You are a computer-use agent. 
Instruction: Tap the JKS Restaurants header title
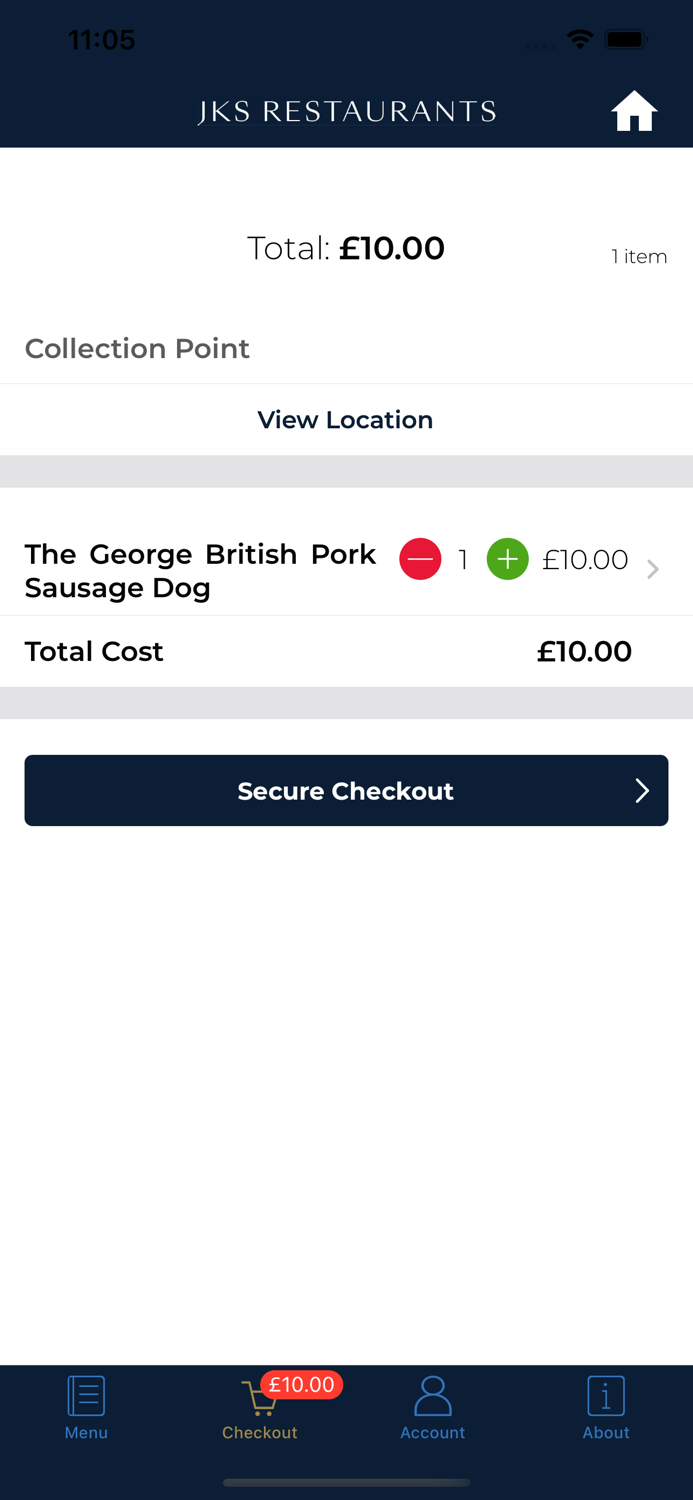coord(347,111)
